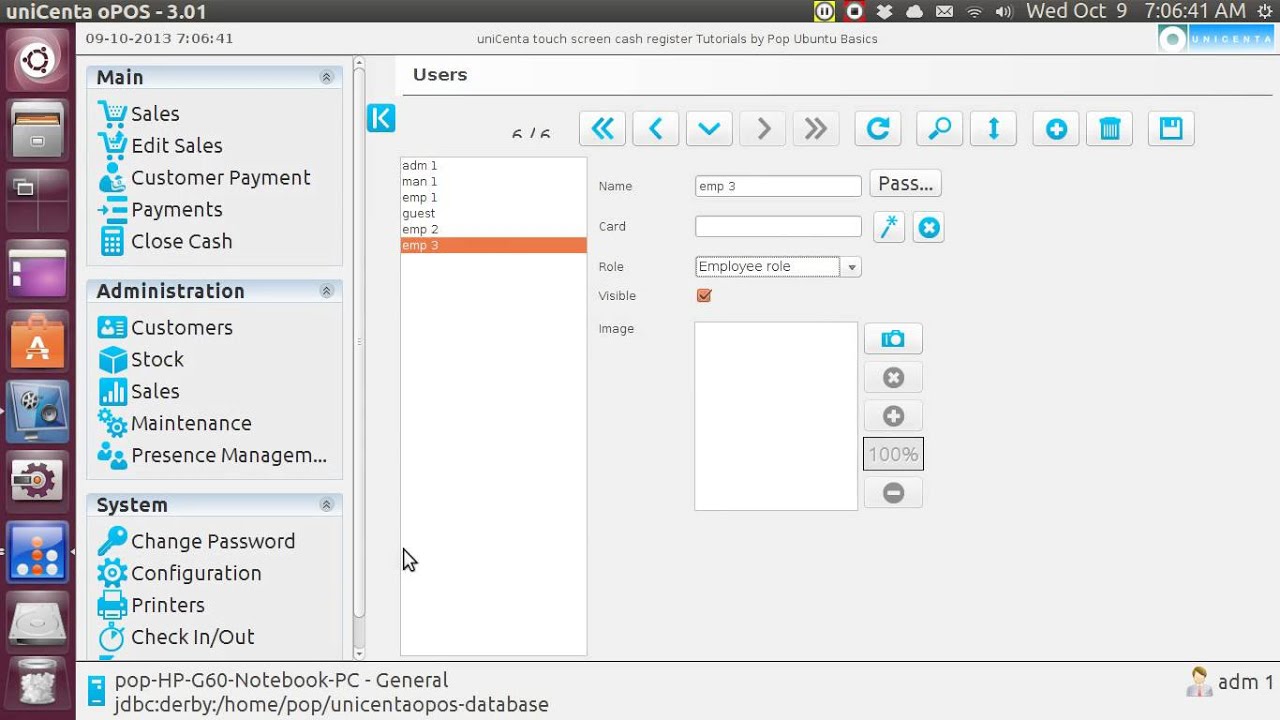Click the down chevron toolbar button
This screenshot has height=720, width=1280.
point(709,129)
